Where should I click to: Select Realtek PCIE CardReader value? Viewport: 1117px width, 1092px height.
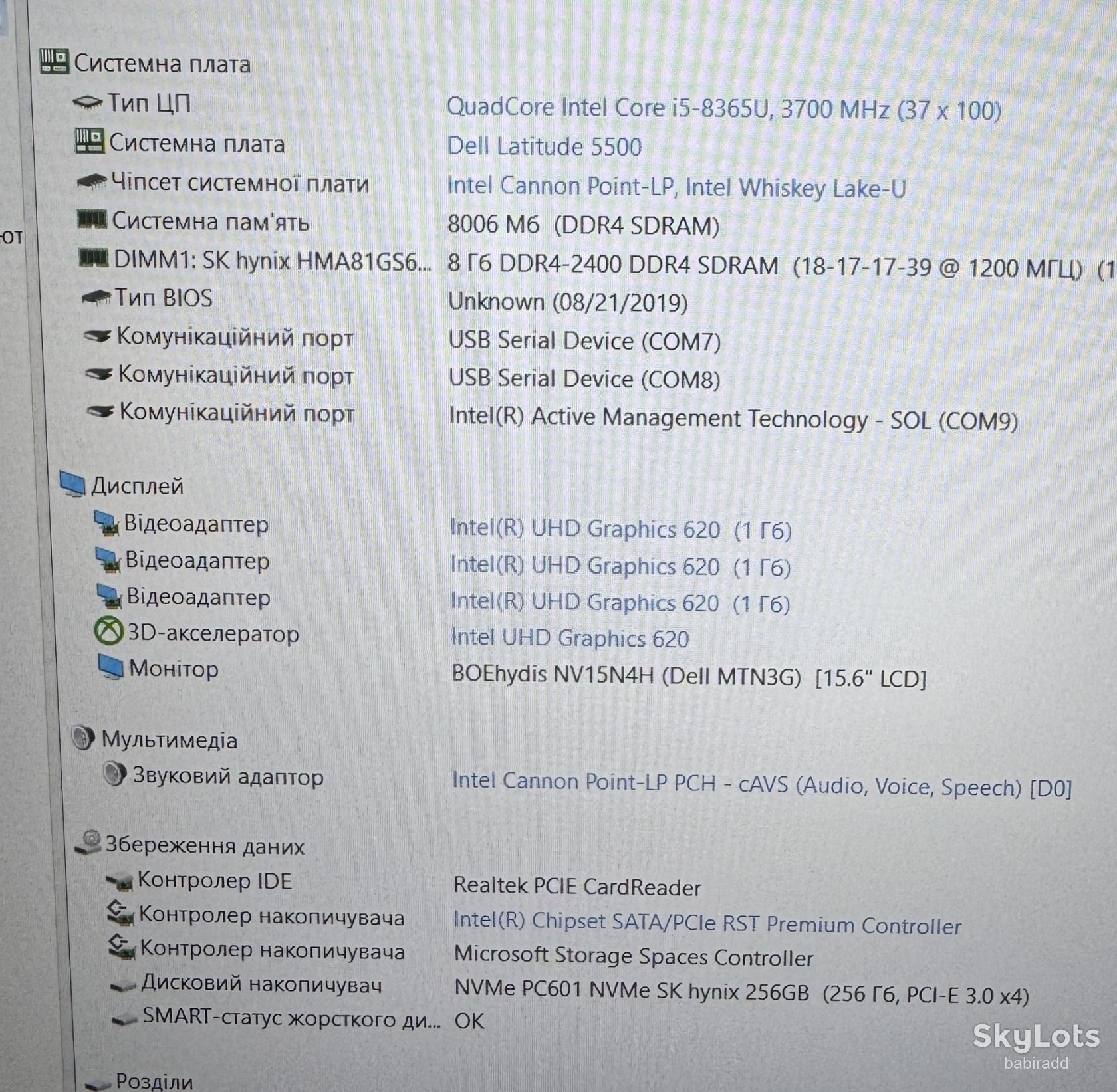(577, 887)
